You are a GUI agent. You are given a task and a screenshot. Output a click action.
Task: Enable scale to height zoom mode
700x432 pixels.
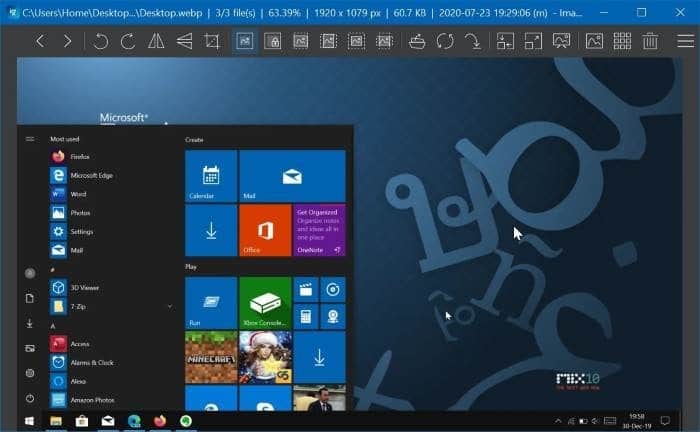(328, 41)
